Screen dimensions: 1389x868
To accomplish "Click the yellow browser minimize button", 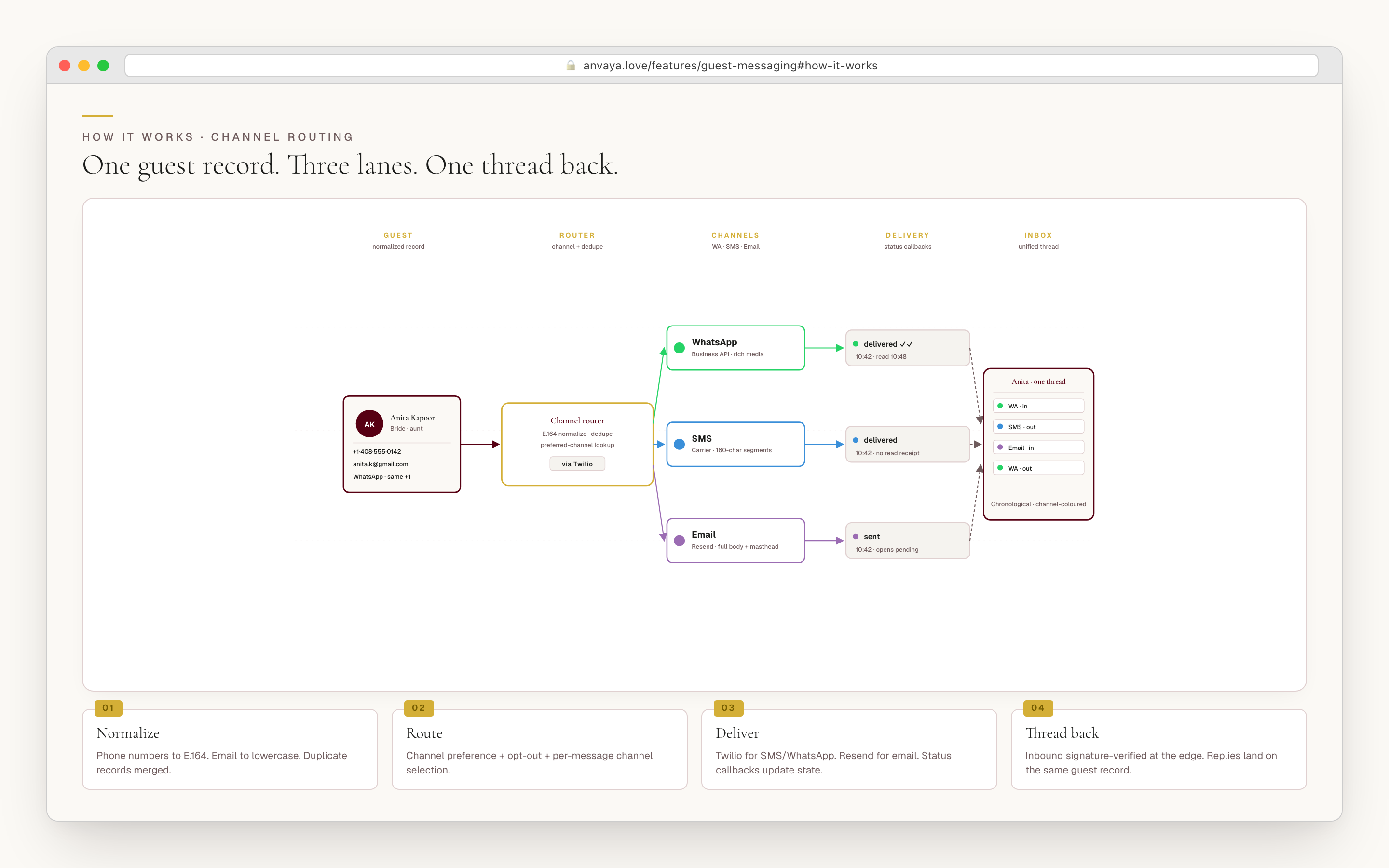I will click(84, 66).
